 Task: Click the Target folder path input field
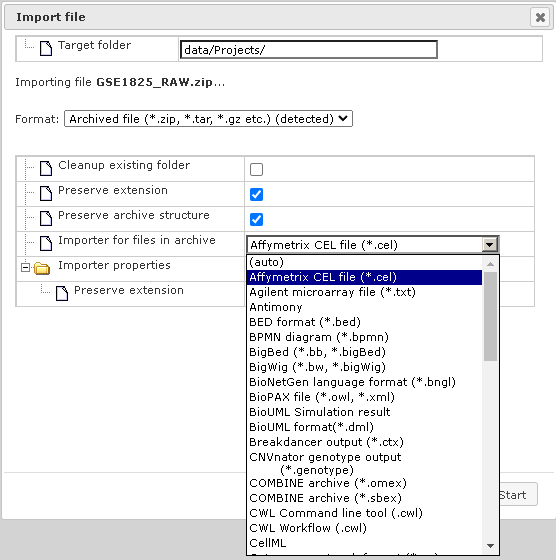click(309, 49)
